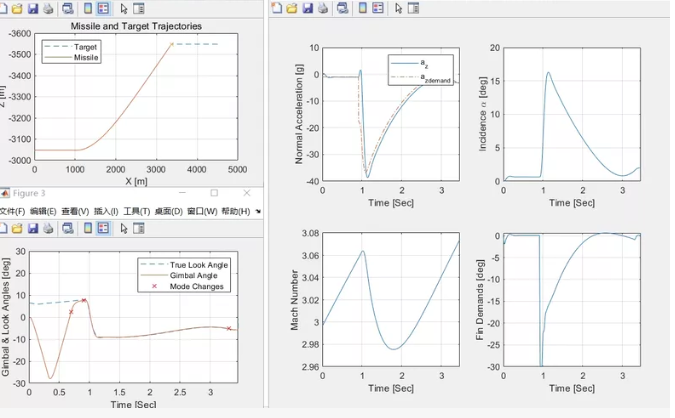This screenshot has height=418, width=675.
Task: Print the Missile and Target Trajectories figure
Action: [48, 9]
